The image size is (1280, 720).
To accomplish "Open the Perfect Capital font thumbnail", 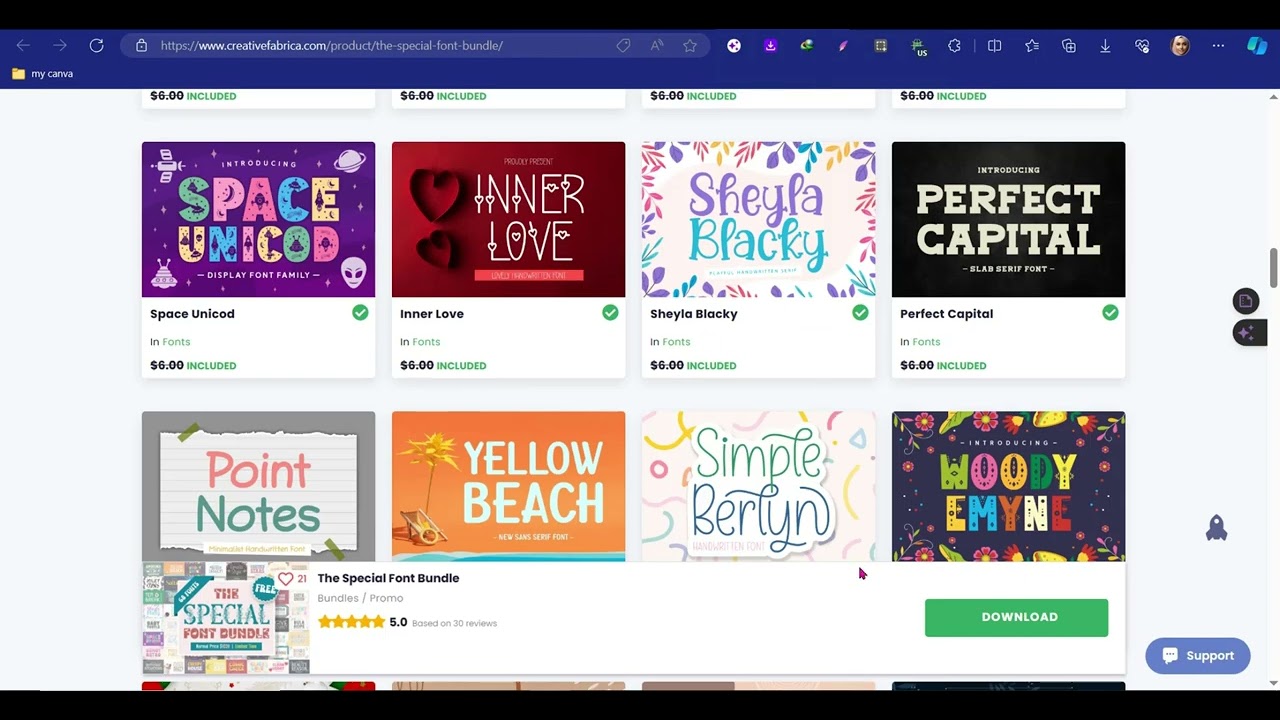I will click(1008, 219).
